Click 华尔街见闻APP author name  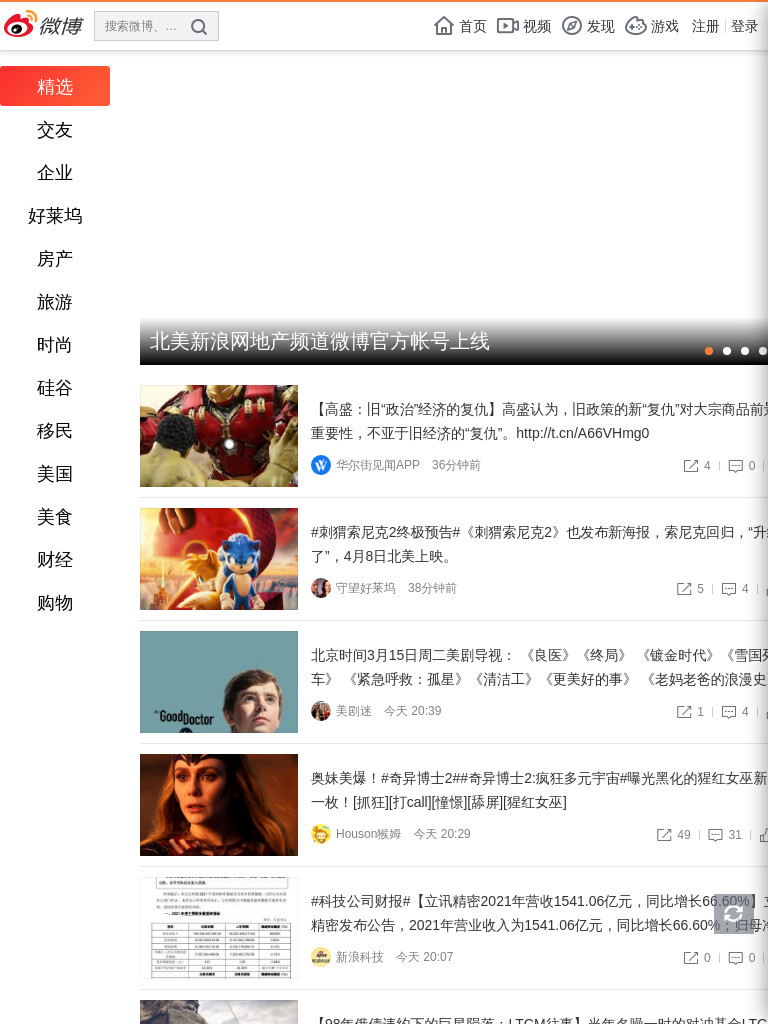pyautogui.click(x=377, y=465)
